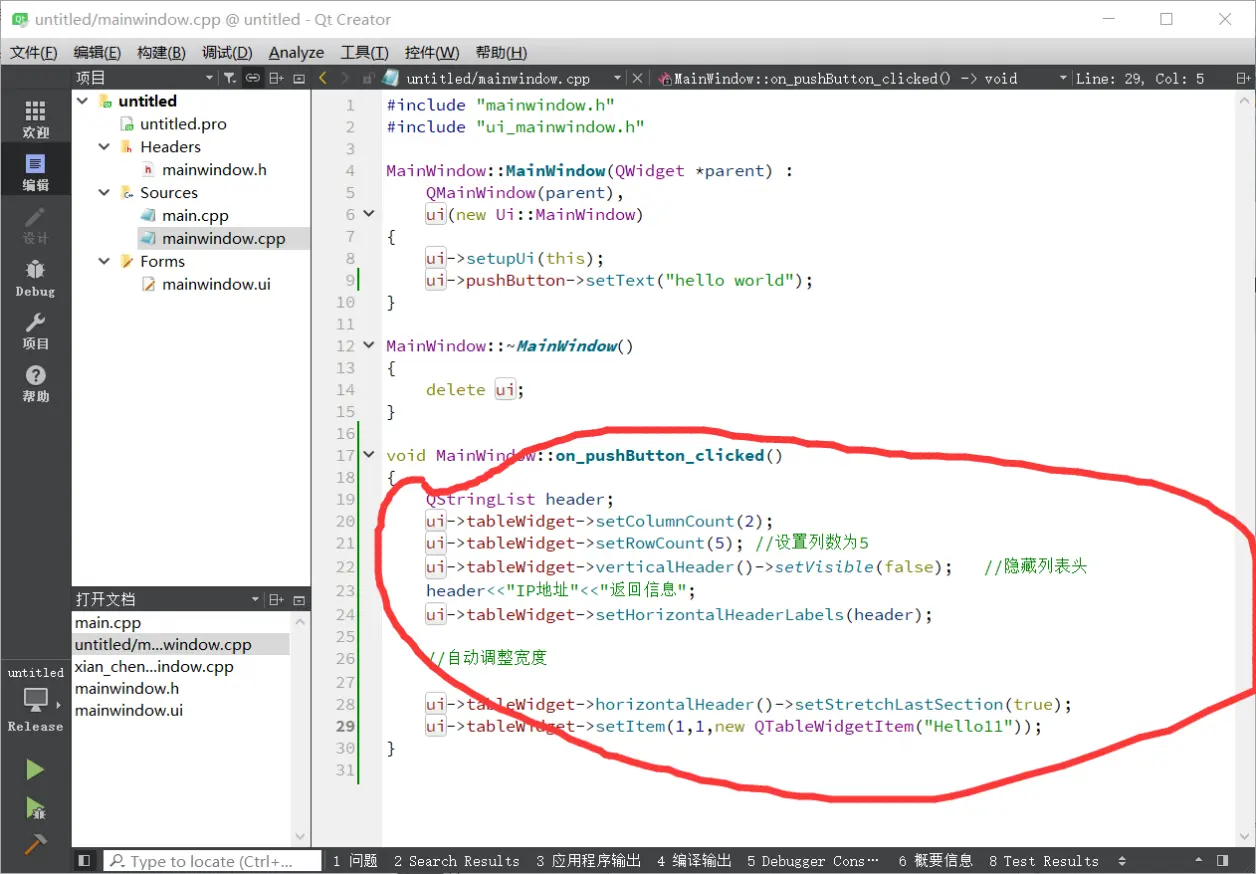Collapse the untitled project tree node
1256x874 pixels.
click(x=83, y=101)
